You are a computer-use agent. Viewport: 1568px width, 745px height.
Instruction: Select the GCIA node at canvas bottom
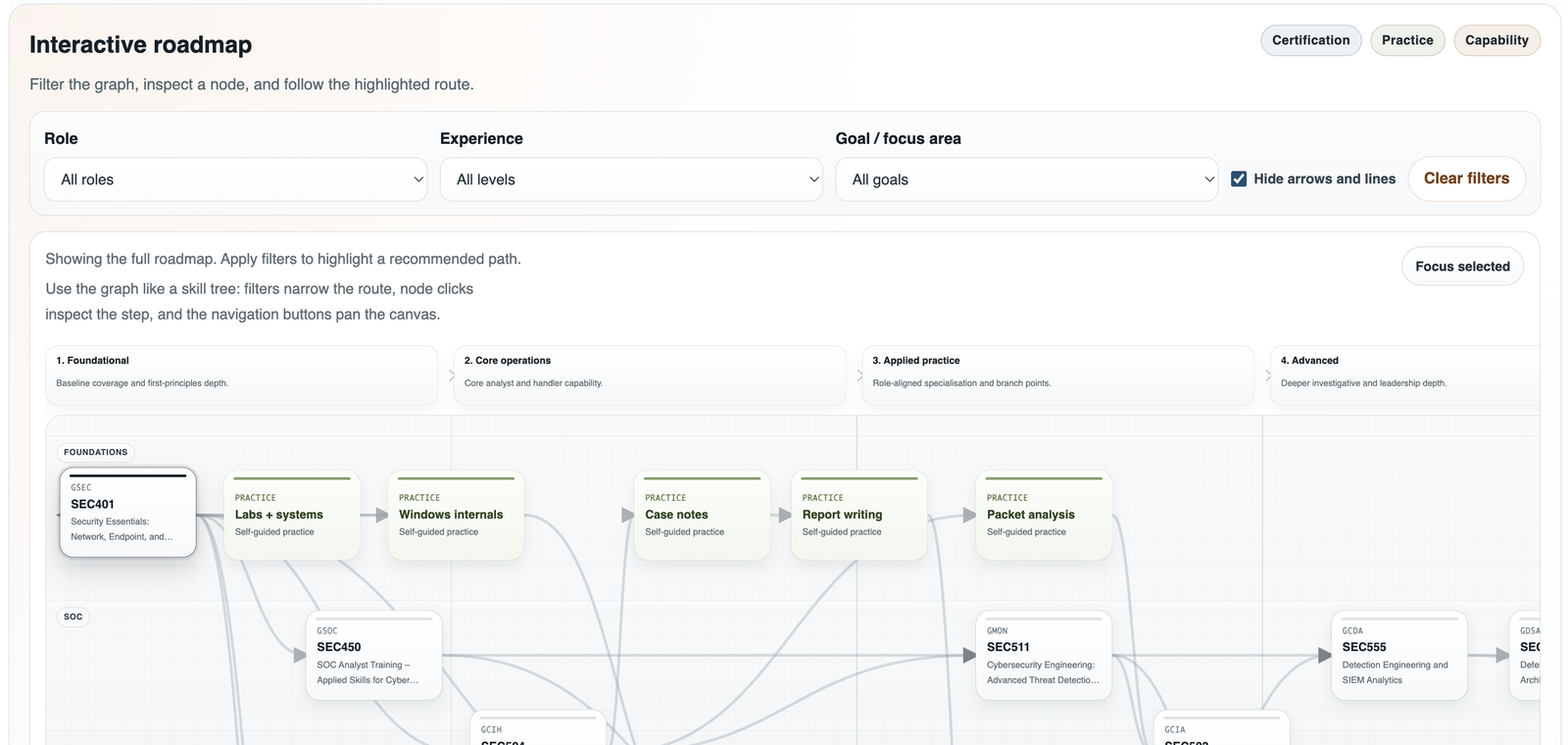pos(1221,728)
